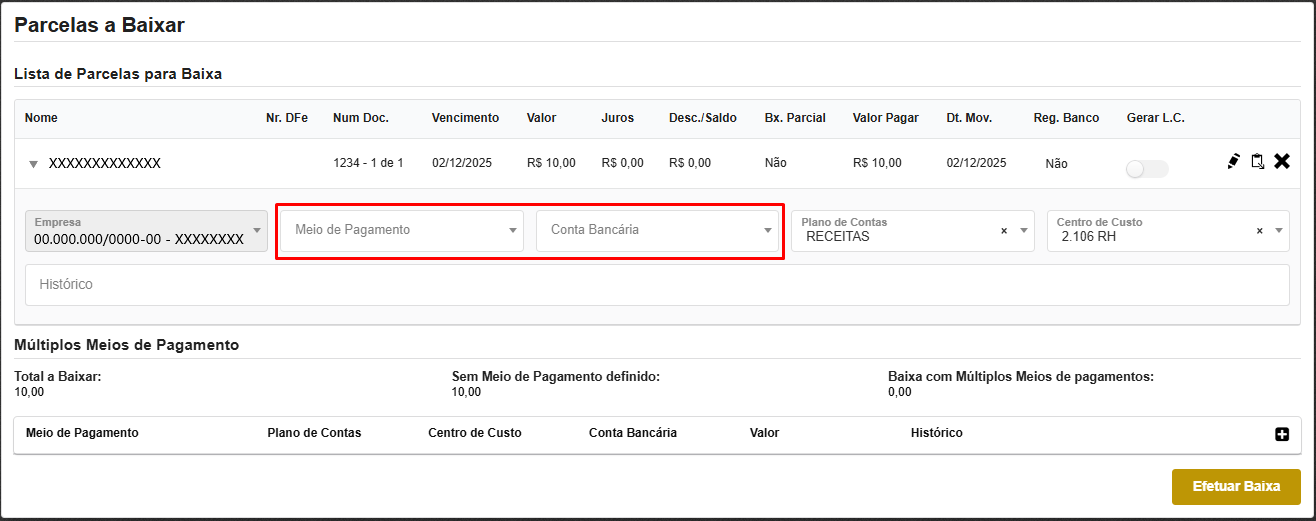Clear the Plano de Contas selection
The image size is (1316, 521).
coord(1004,231)
